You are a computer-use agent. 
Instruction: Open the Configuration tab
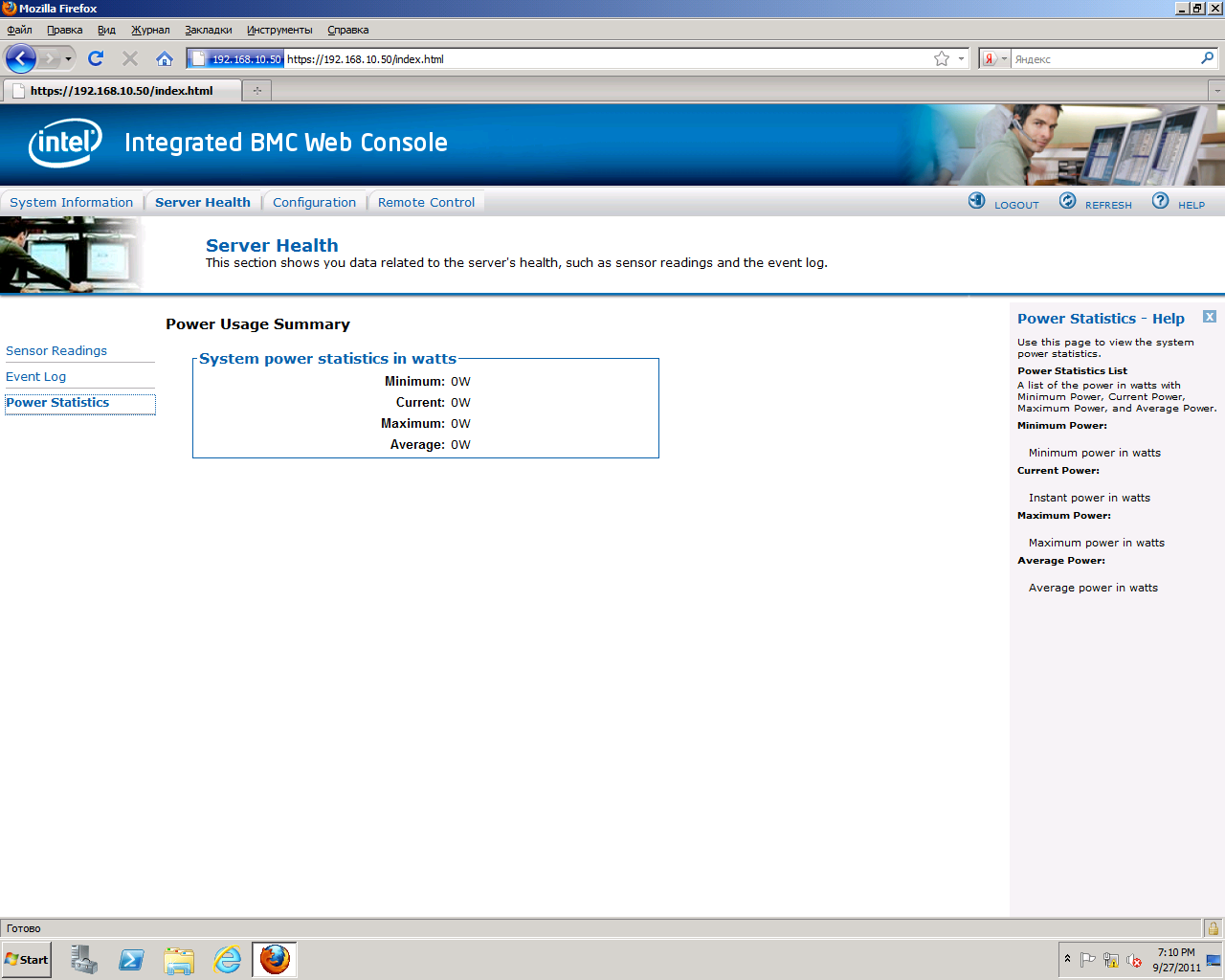pyautogui.click(x=314, y=202)
